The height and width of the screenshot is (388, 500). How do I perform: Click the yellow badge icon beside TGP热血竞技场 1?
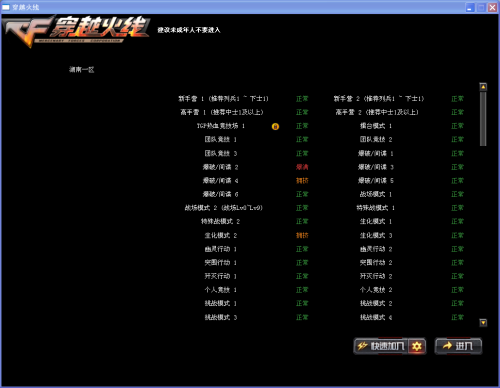[275, 126]
